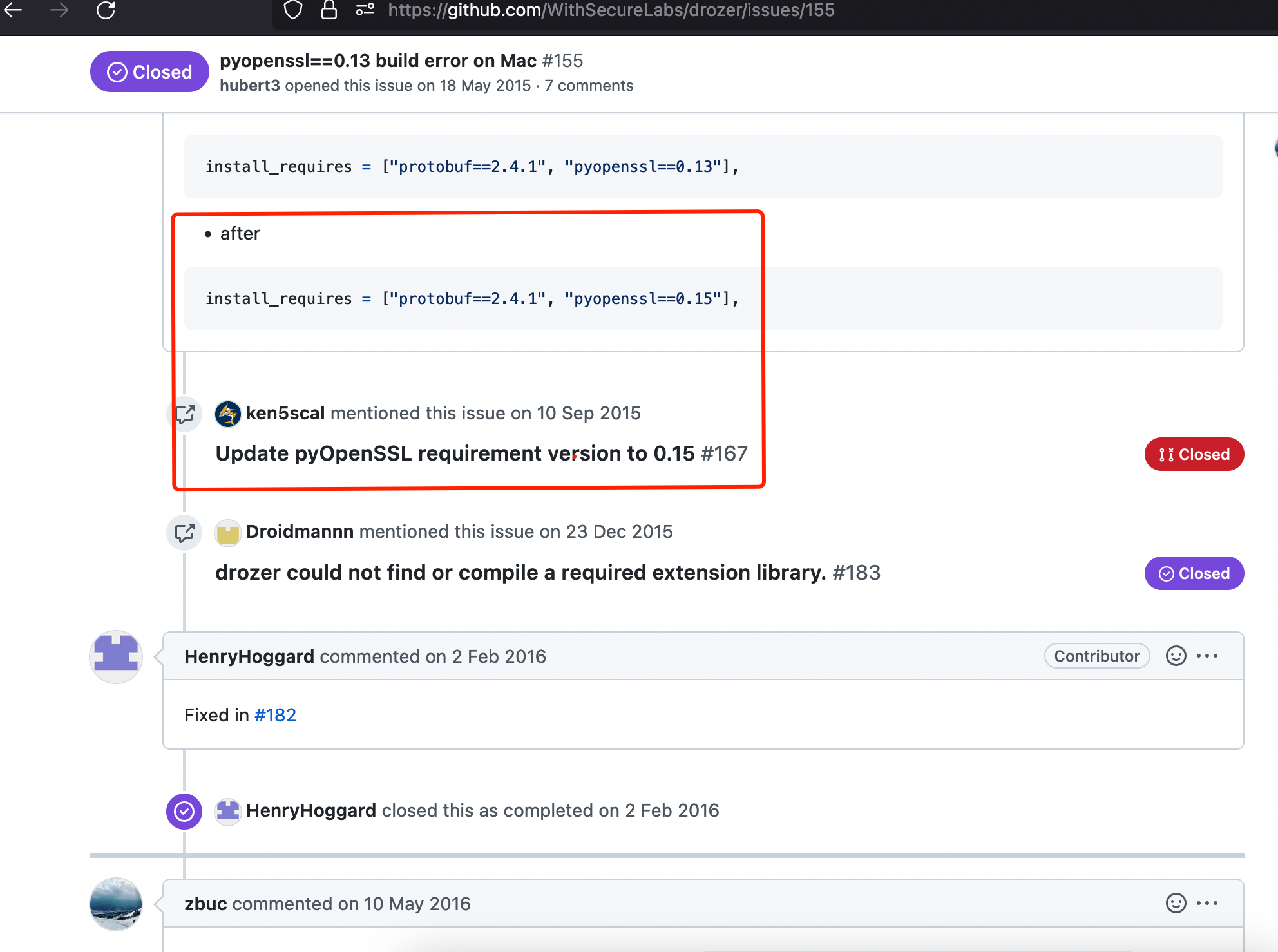Open zbuc's mountain avatar

pos(116,904)
